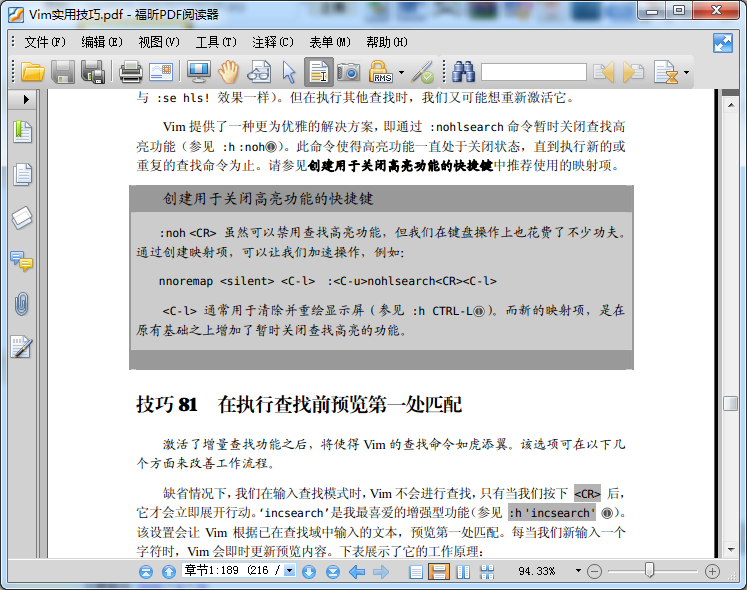Open the RMS lock dropdown arrow
Screen dimensions: 747x590
pyautogui.click(x=401, y=72)
